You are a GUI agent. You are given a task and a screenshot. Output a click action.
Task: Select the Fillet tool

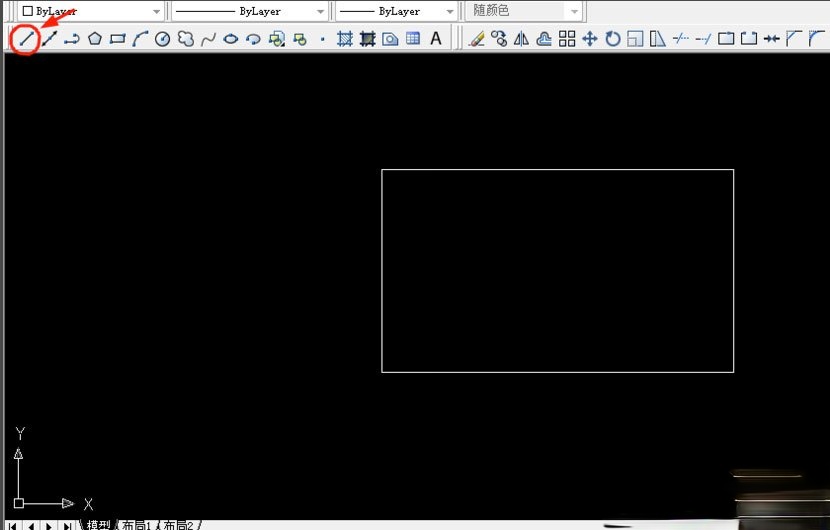coord(816,39)
